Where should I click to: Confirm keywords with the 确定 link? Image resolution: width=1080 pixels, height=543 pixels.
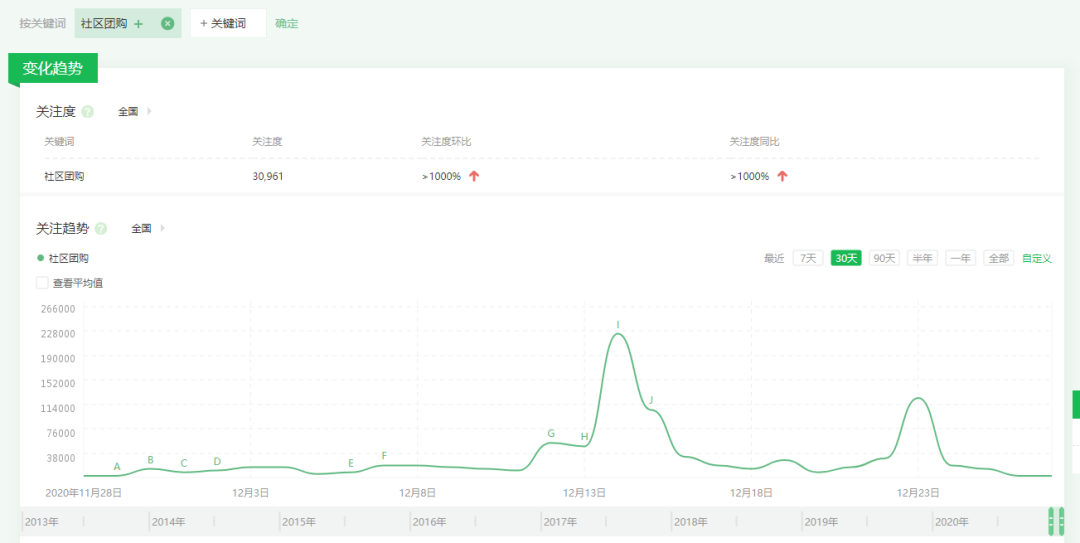(x=287, y=23)
